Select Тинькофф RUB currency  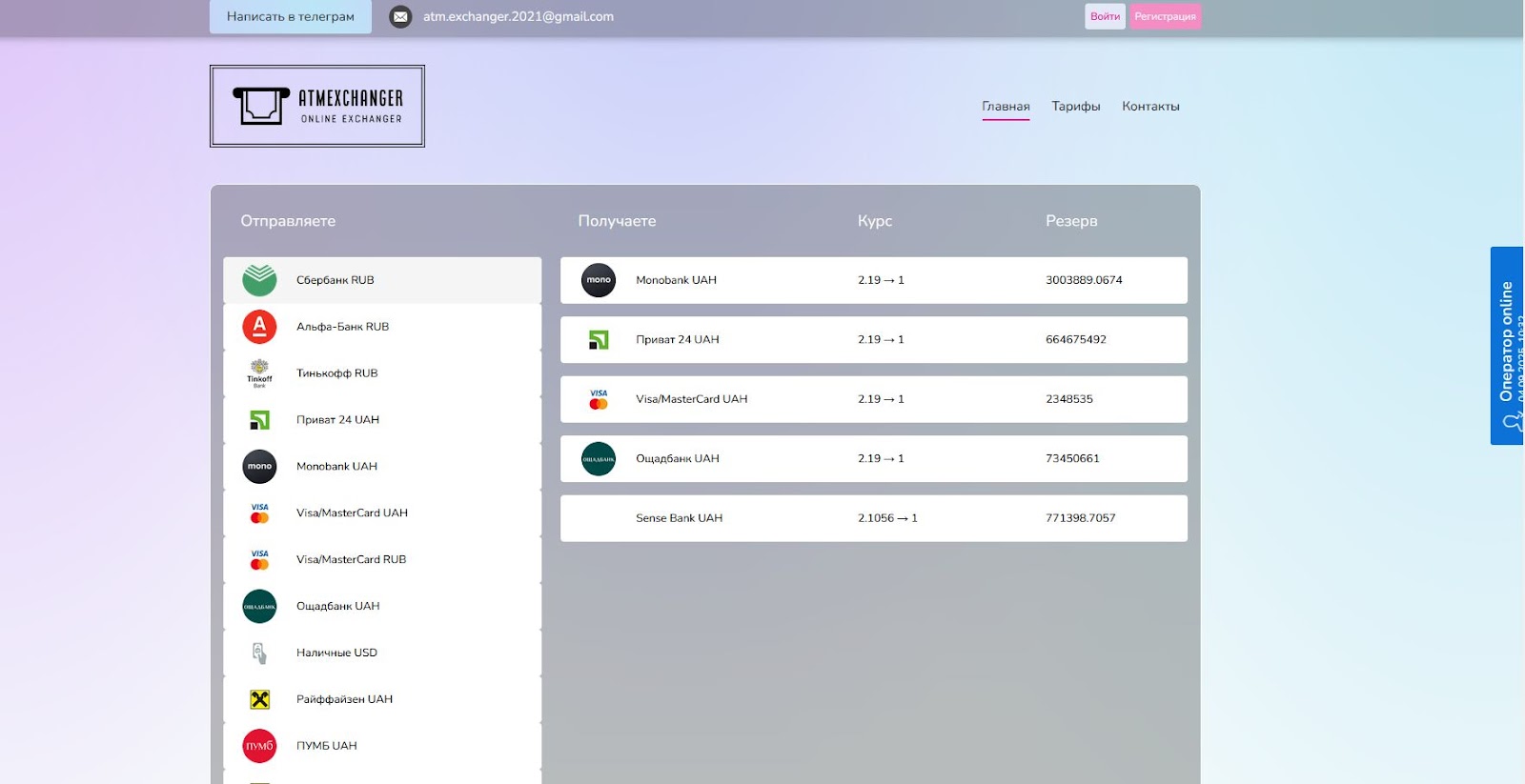pos(382,373)
